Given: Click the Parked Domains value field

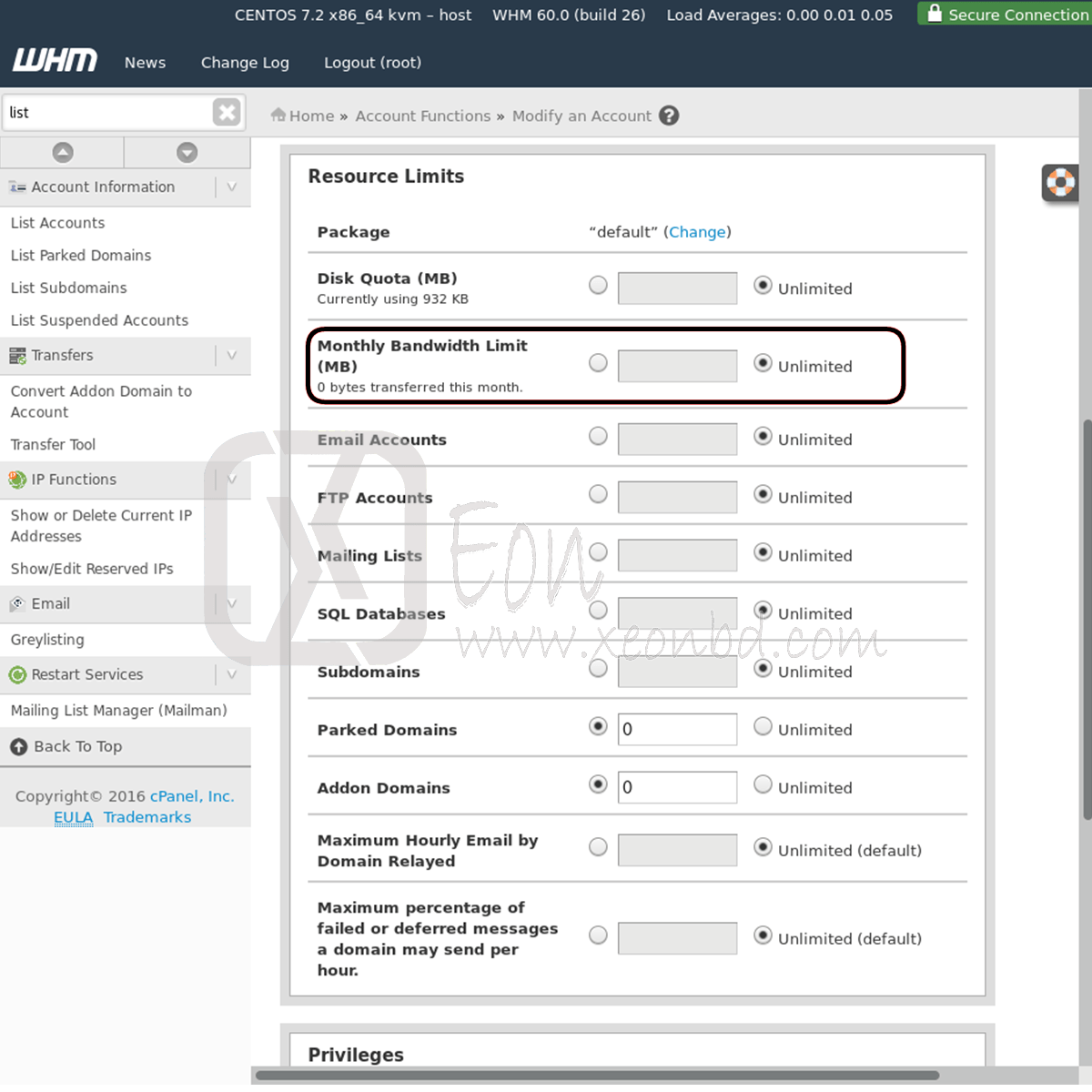Looking at the screenshot, I should tap(677, 729).
